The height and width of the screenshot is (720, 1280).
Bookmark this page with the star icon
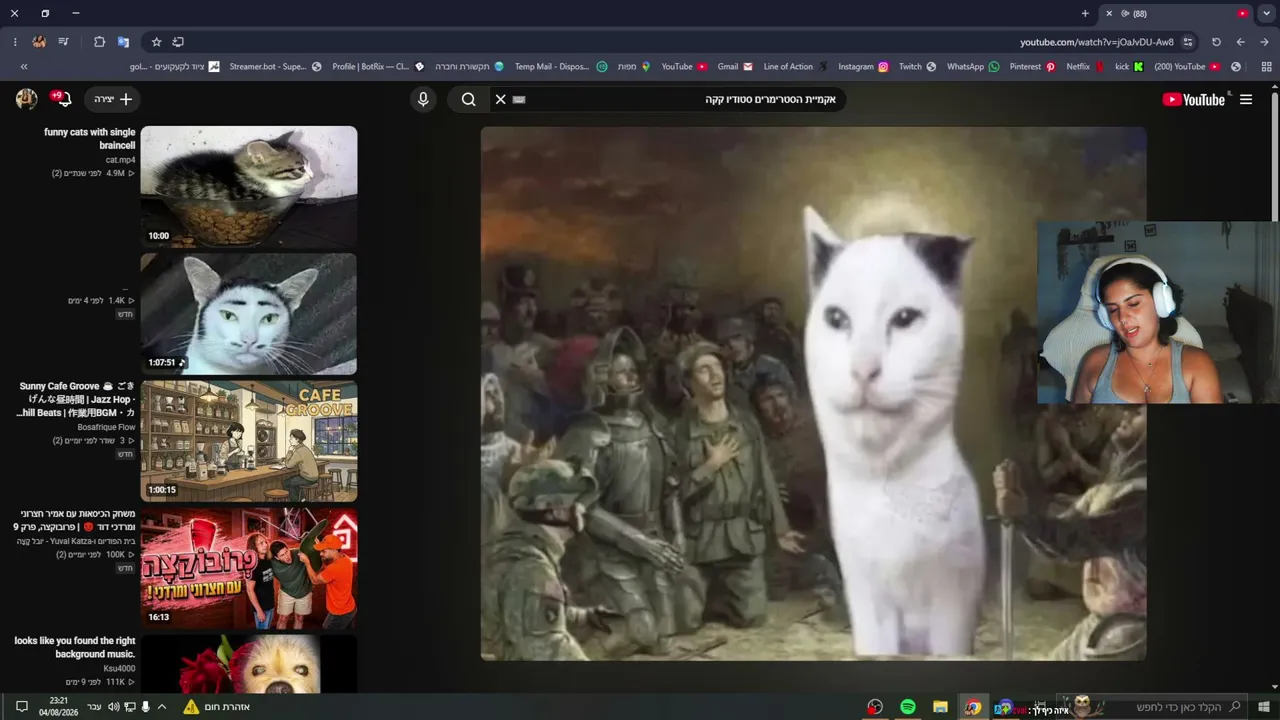pyautogui.click(x=156, y=42)
